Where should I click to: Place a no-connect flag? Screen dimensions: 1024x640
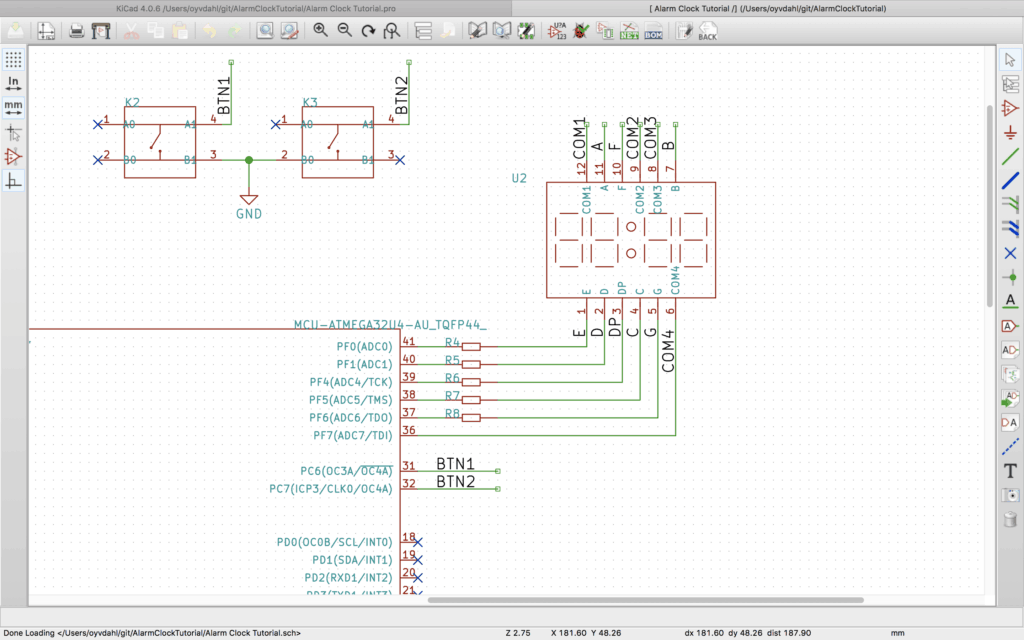[x=1012, y=253]
